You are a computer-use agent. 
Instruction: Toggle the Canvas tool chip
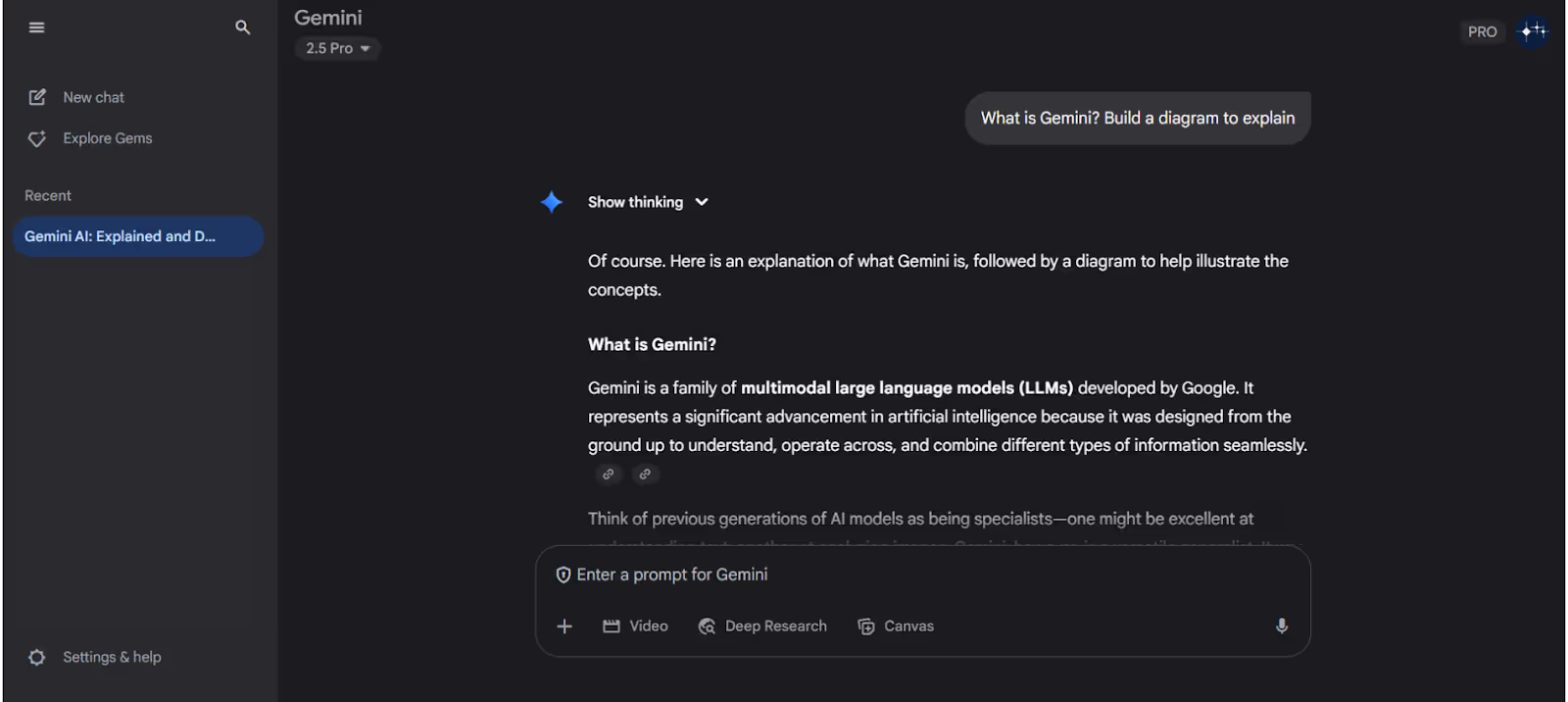tap(896, 627)
